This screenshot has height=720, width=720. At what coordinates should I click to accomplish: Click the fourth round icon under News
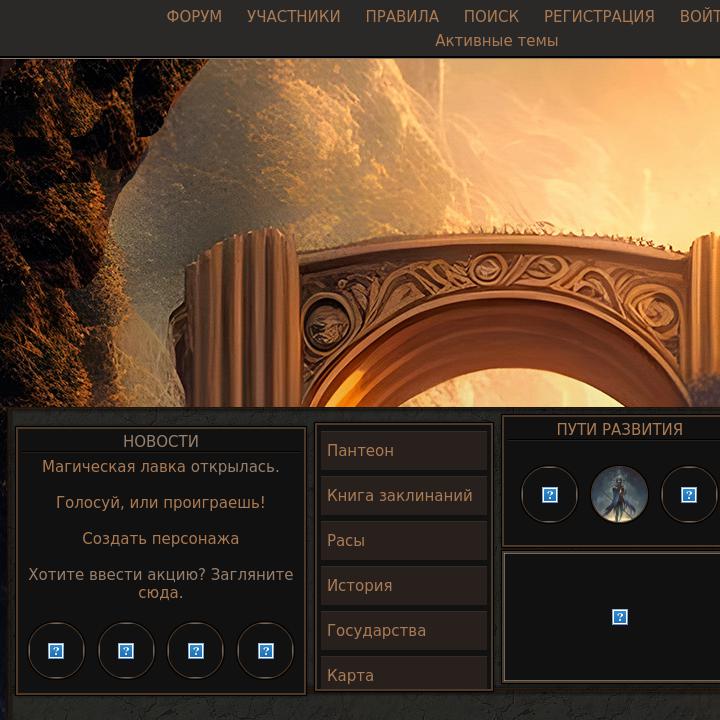click(x=266, y=651)
